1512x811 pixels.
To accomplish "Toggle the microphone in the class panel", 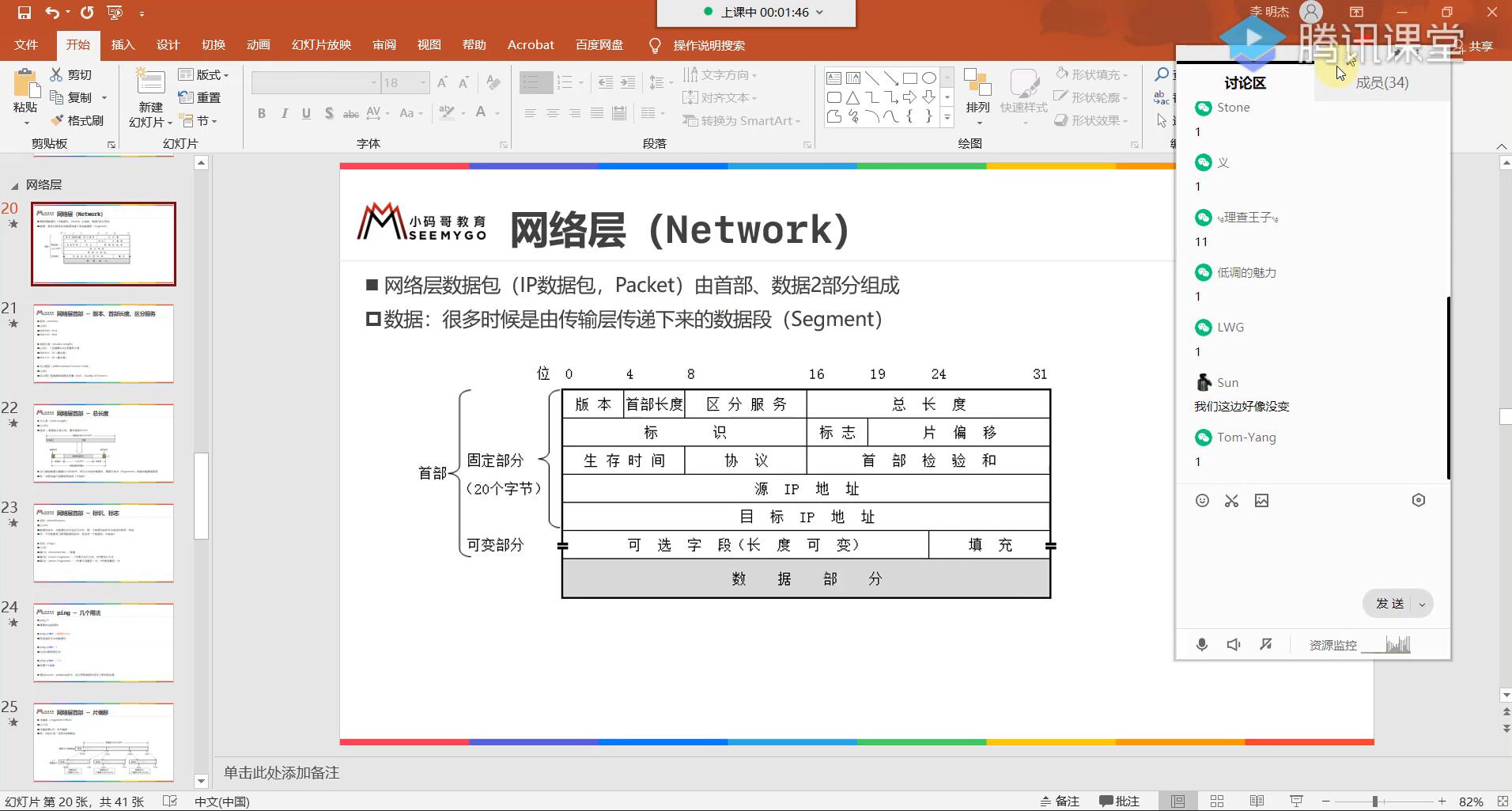I will 1202,644.
